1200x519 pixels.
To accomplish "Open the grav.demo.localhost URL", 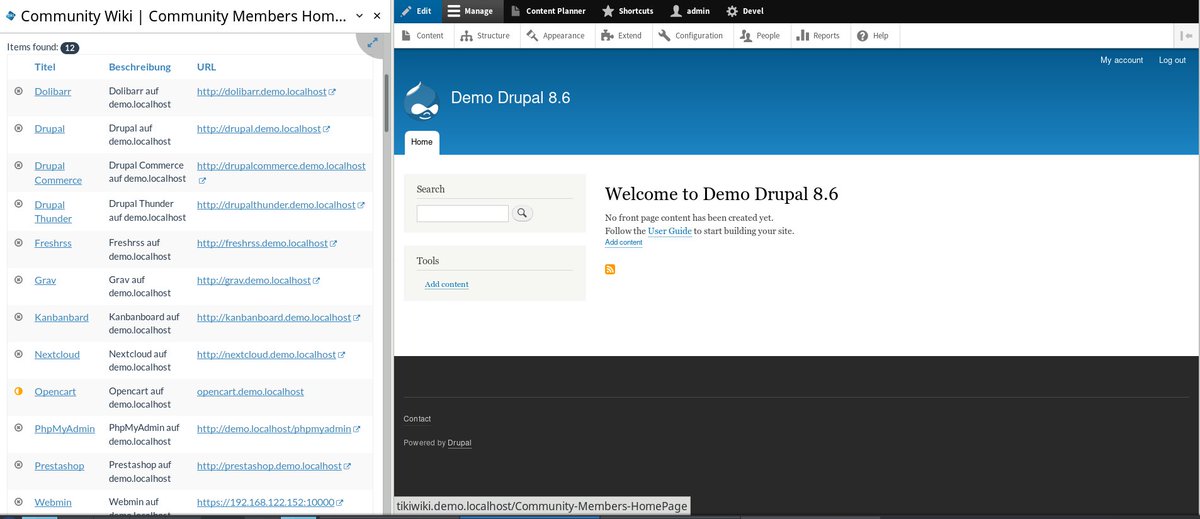I will tap(254, 280).
